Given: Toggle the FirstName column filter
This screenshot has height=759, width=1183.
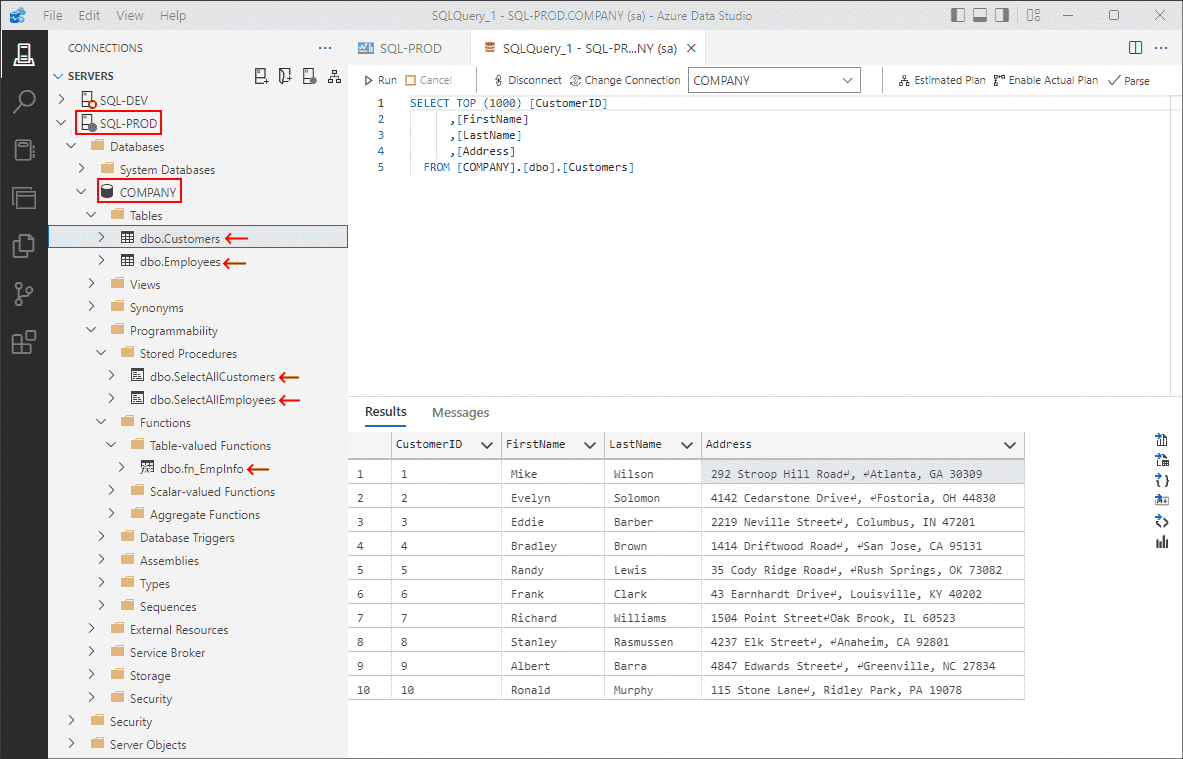Looking at the screenshot, I should point(592,444).
